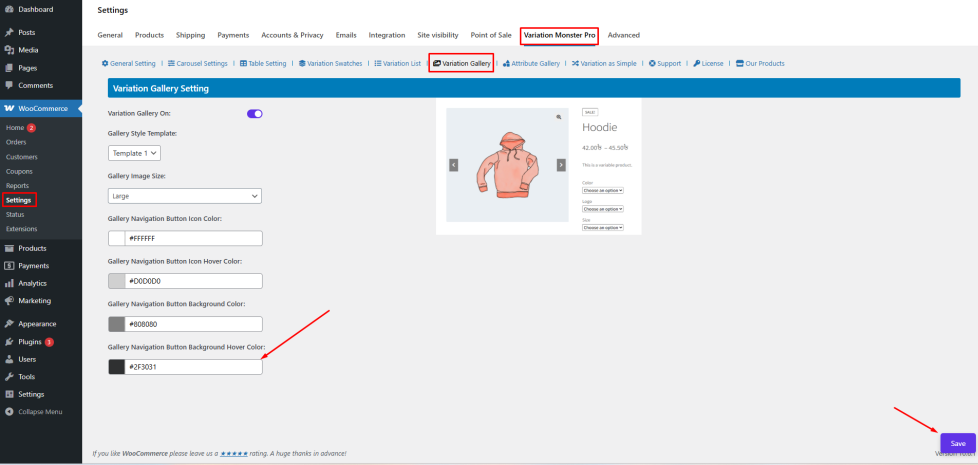
Task: Click the Appearance paintbrush icon
Action: pos(9,324)
